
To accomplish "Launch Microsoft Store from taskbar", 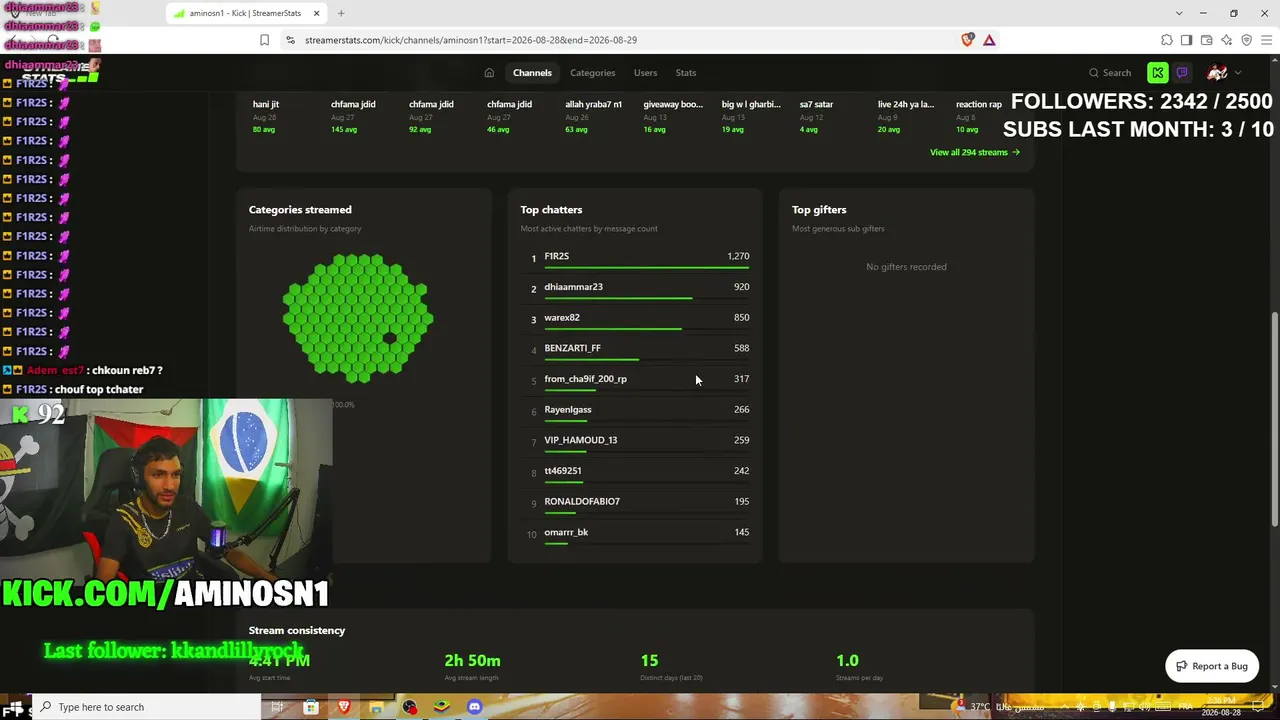I will (x=311, y=707).
